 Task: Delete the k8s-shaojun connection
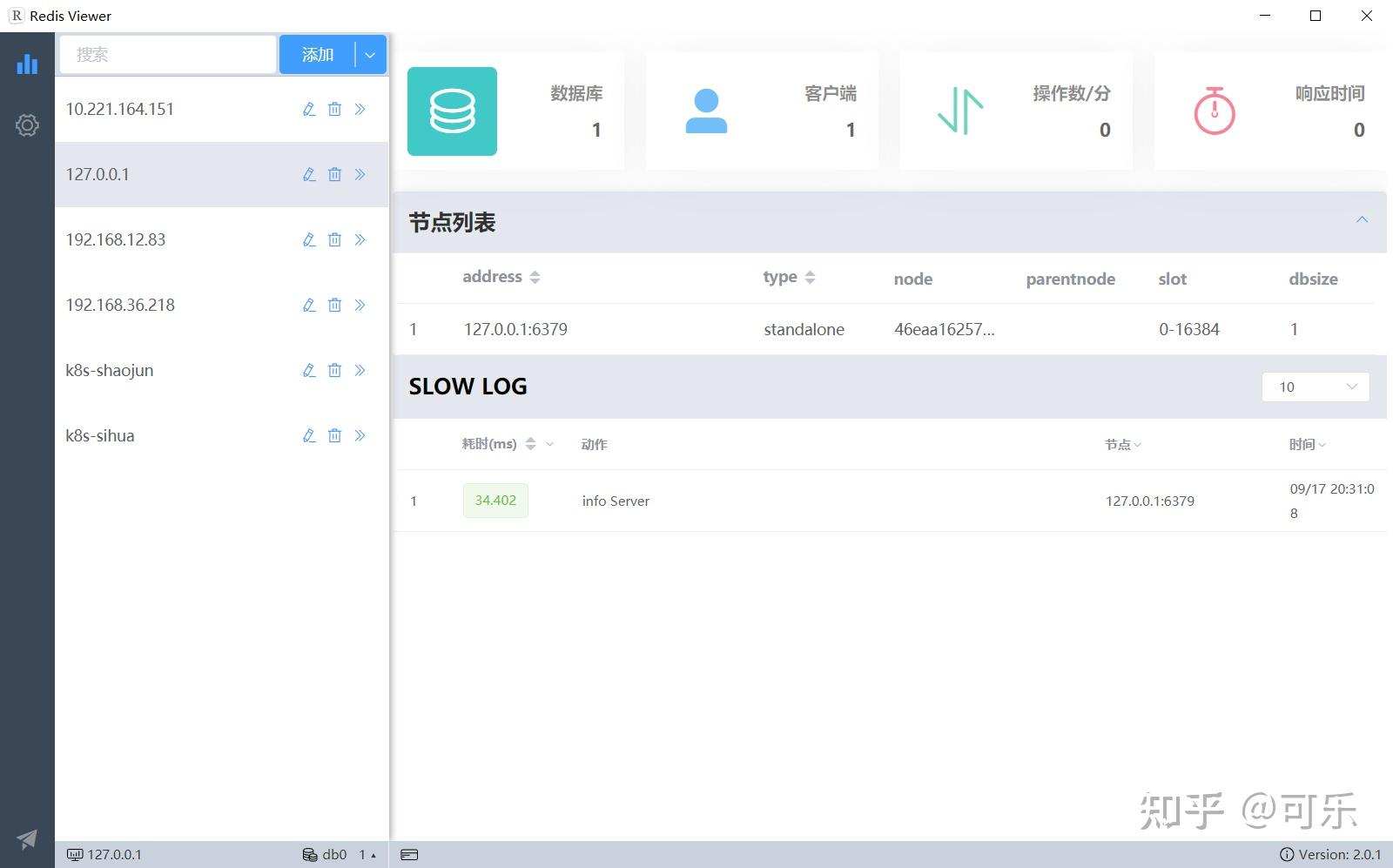click(334, 370)
